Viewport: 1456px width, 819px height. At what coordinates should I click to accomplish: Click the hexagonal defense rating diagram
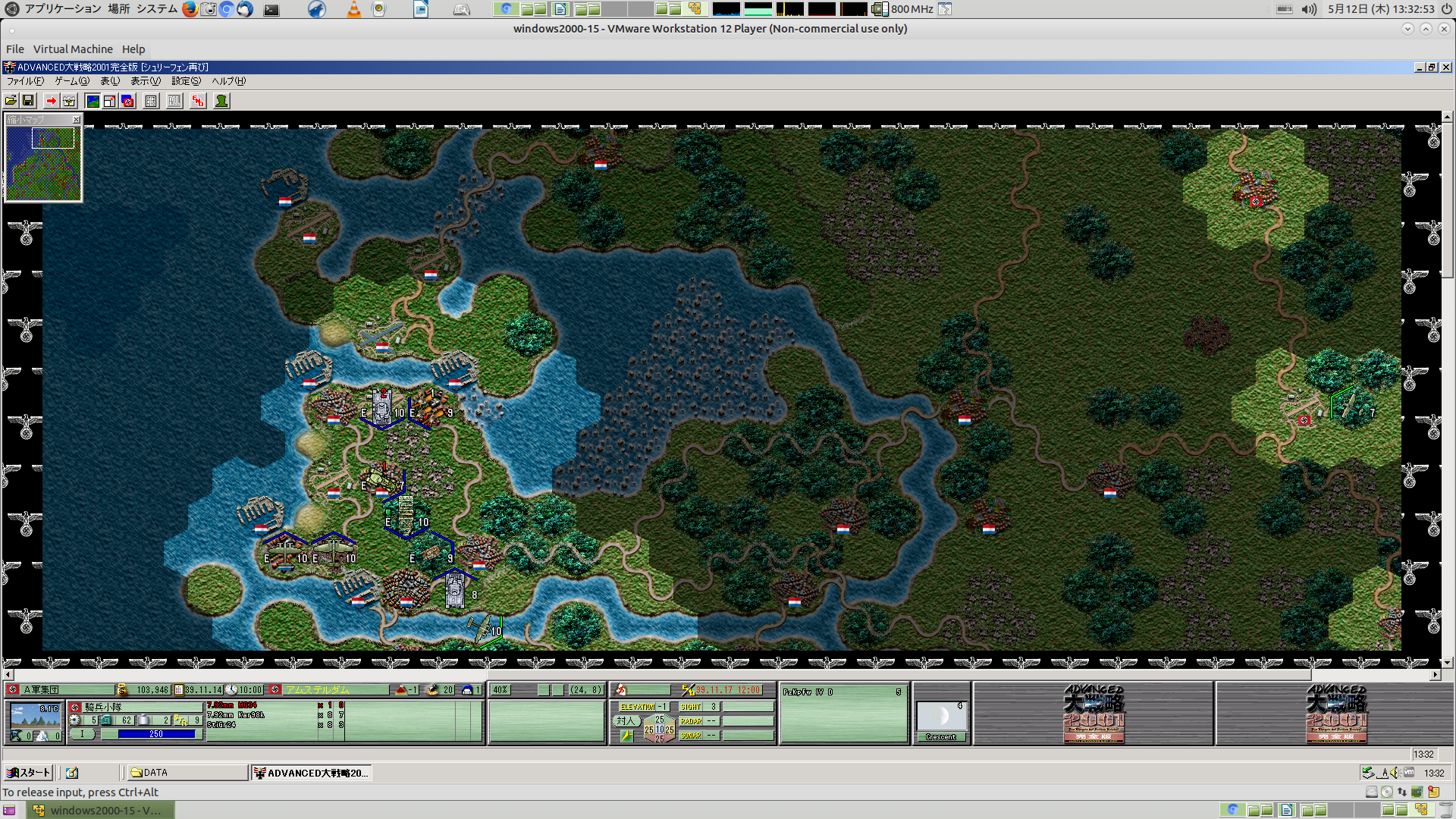coord(659,728)
